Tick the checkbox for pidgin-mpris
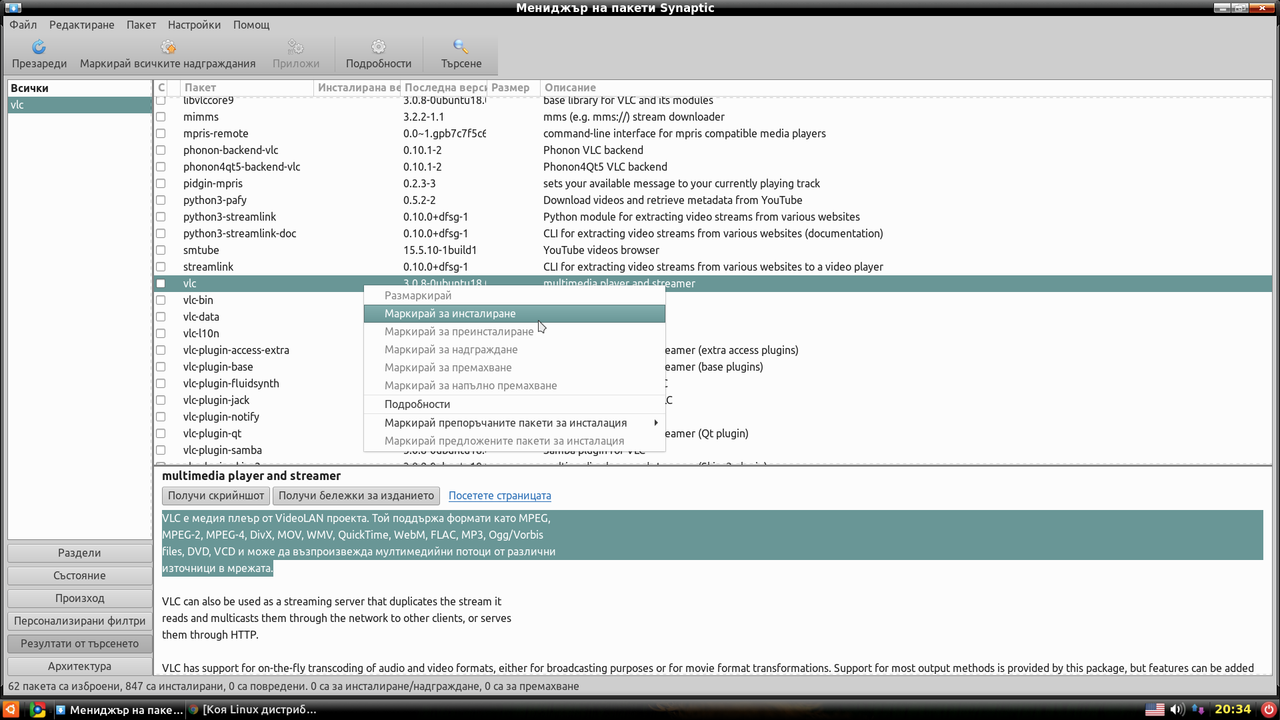 point(160,184)
